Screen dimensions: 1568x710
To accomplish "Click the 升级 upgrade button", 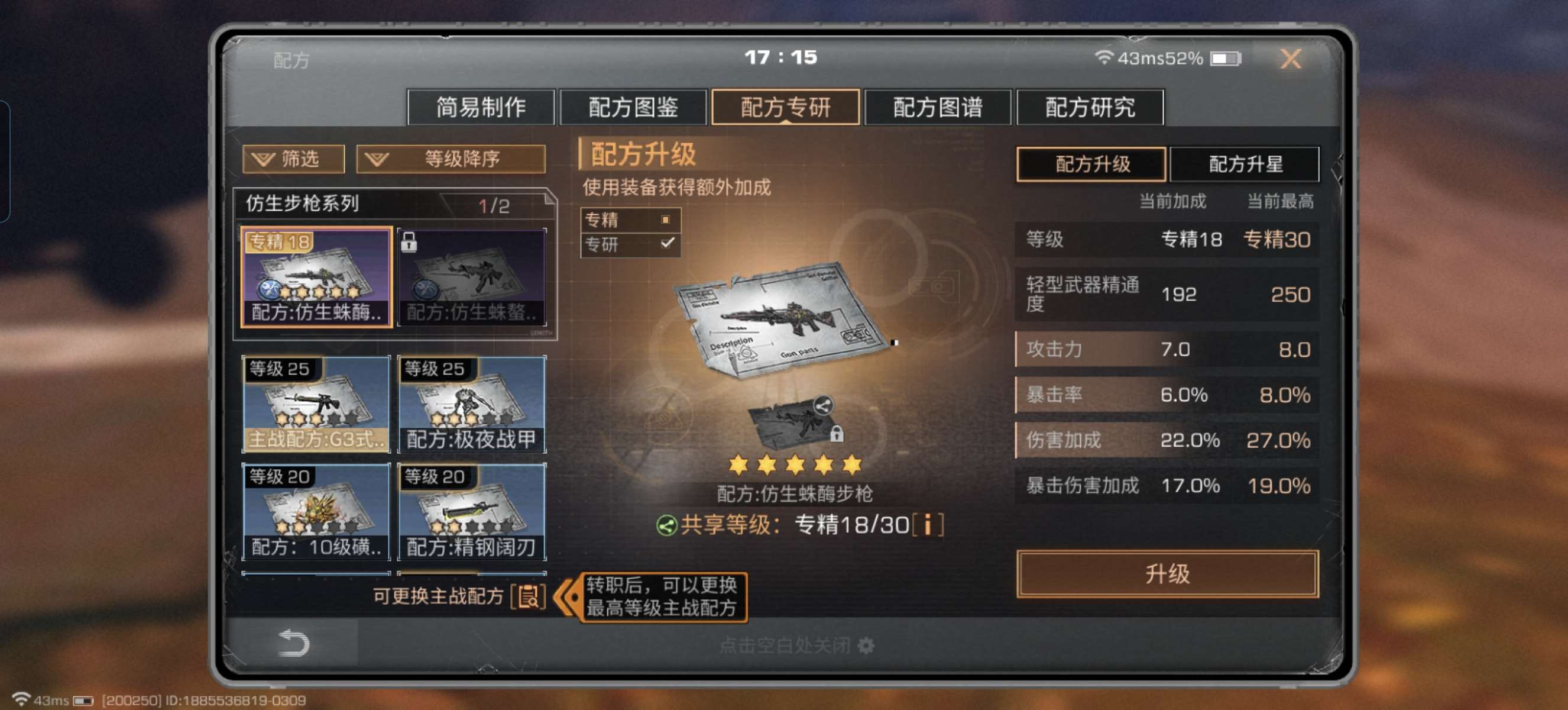I will click(1167, 573).
